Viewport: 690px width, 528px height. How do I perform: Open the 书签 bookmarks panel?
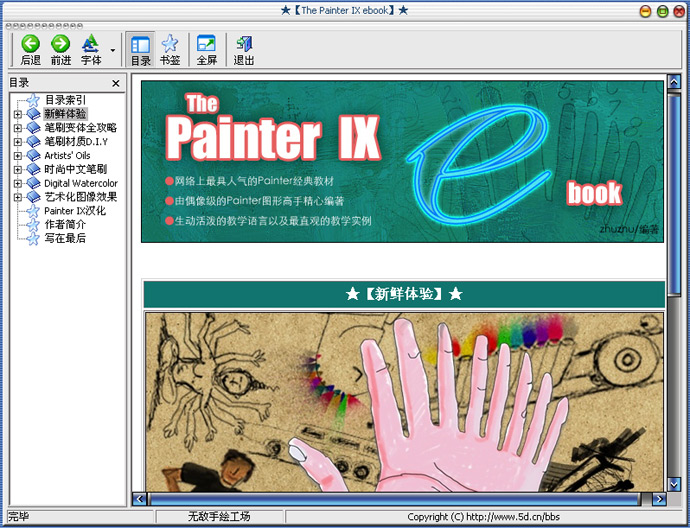170,50
